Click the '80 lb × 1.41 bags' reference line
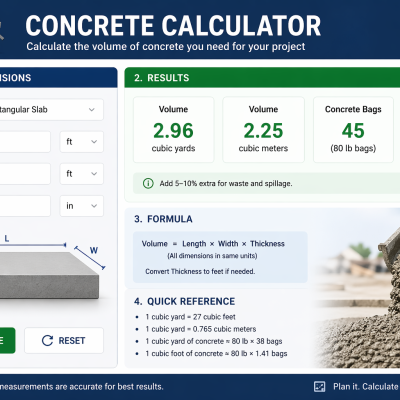 click(216, 353)
